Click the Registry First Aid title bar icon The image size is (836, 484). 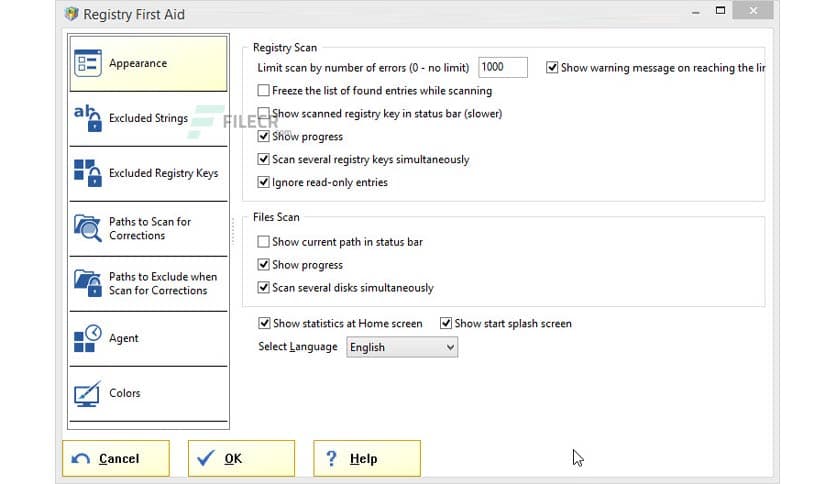coord(71,13)
